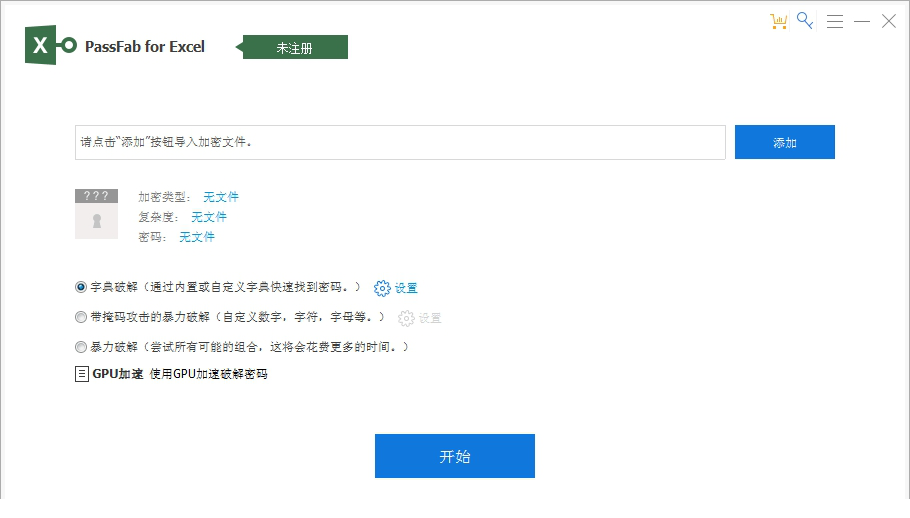Open the hamburger menu icon
The height and width of the screenshot is (518, 910).
tap(835, 21)
